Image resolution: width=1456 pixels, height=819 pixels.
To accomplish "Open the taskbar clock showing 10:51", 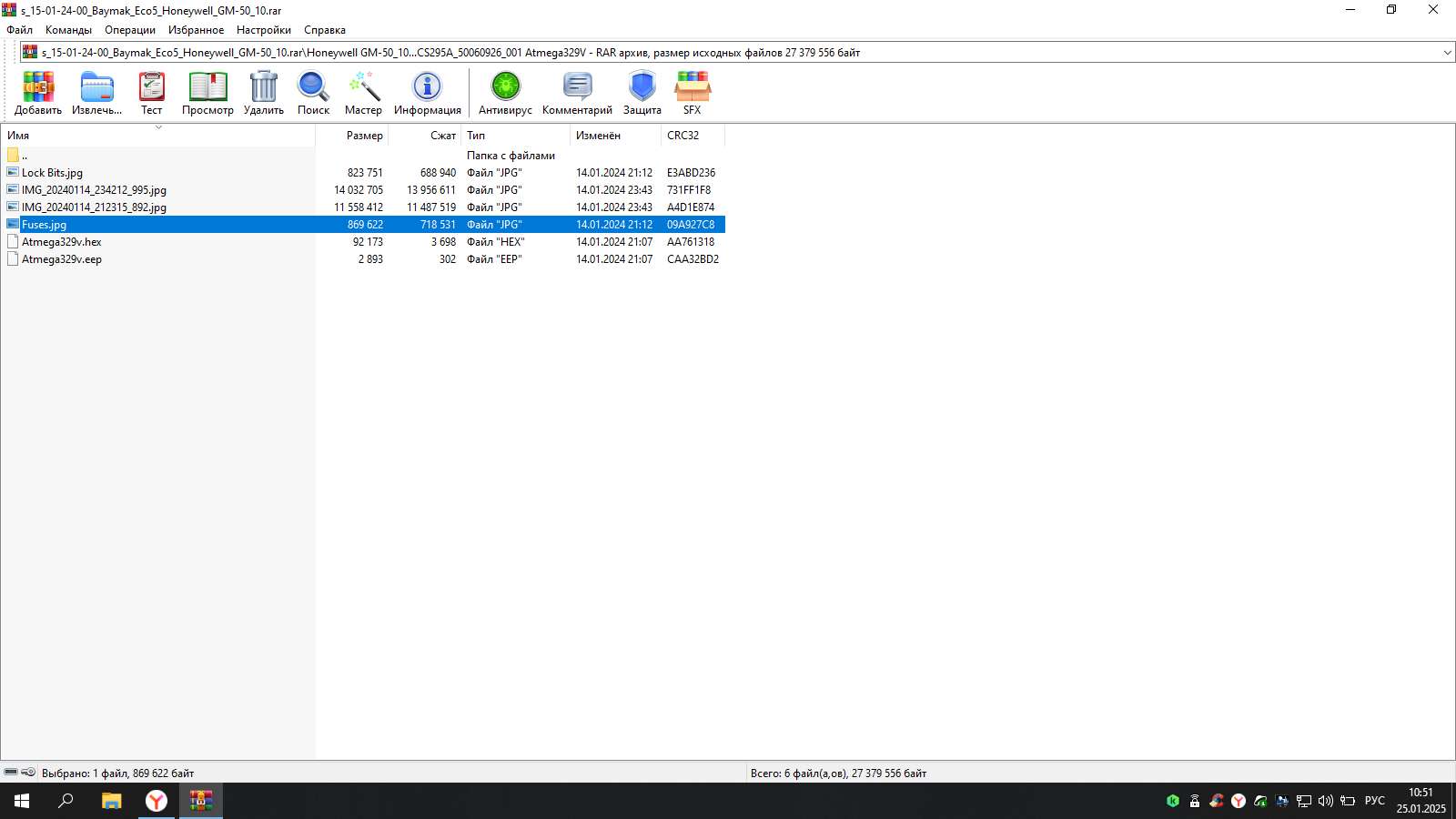I will (x=1421, y=801).
